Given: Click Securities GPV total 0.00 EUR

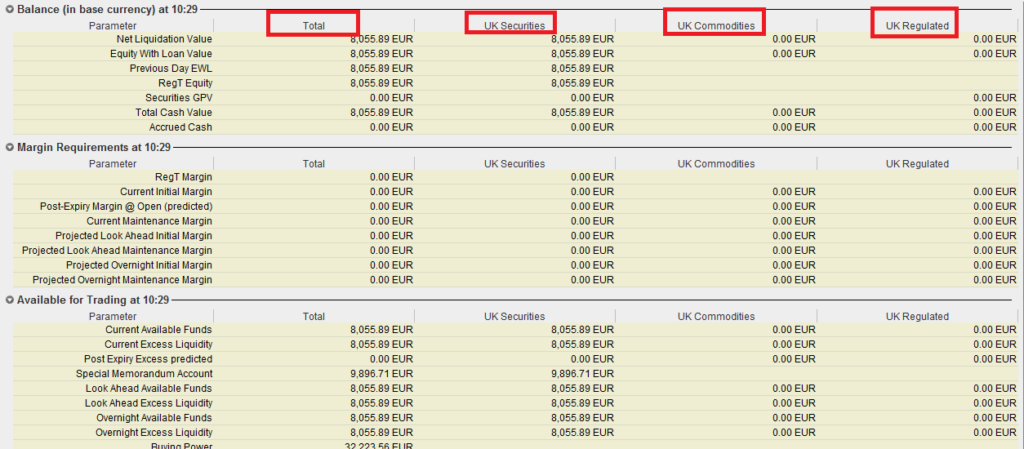Looking at the screenshot, I should (x=391, y=98).
